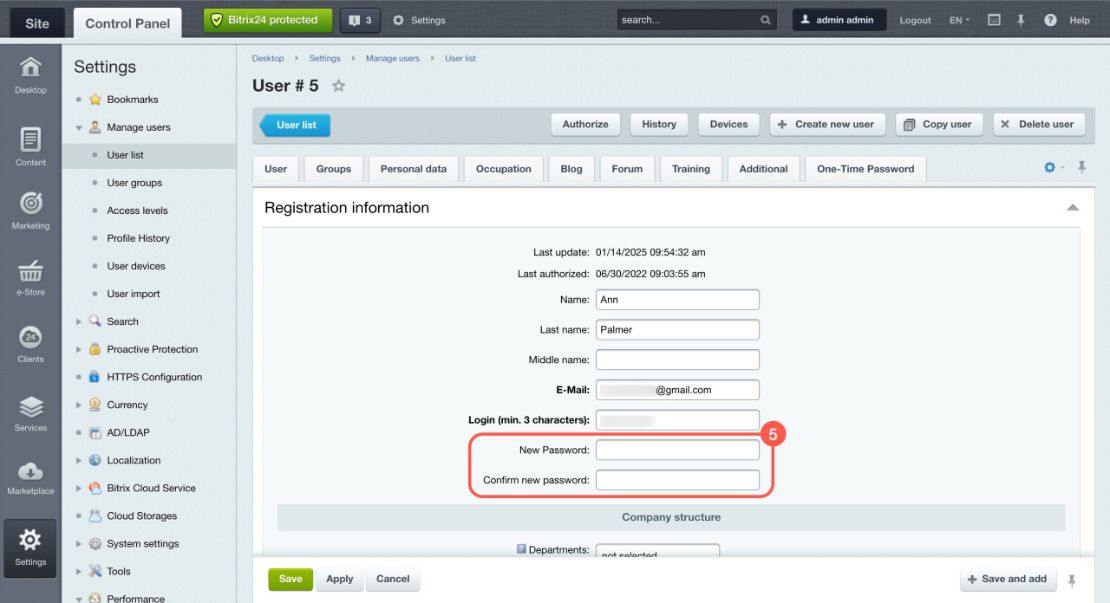Pin the bottom button bar
This screenshot has width=1110, height=603.
[1072, 580]
